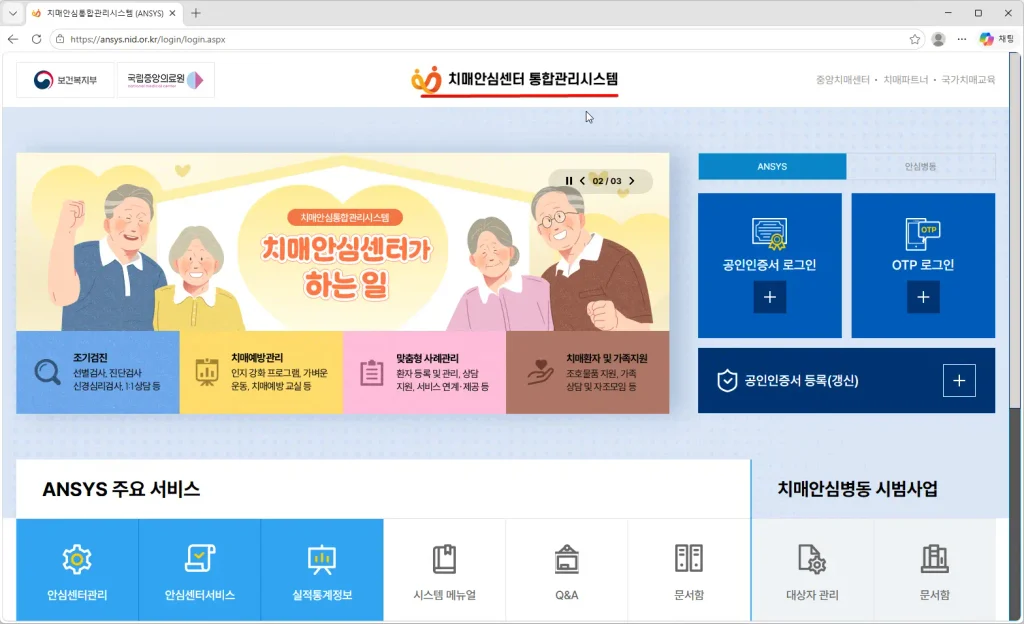Open the Q&A icon

pos(566,559)
